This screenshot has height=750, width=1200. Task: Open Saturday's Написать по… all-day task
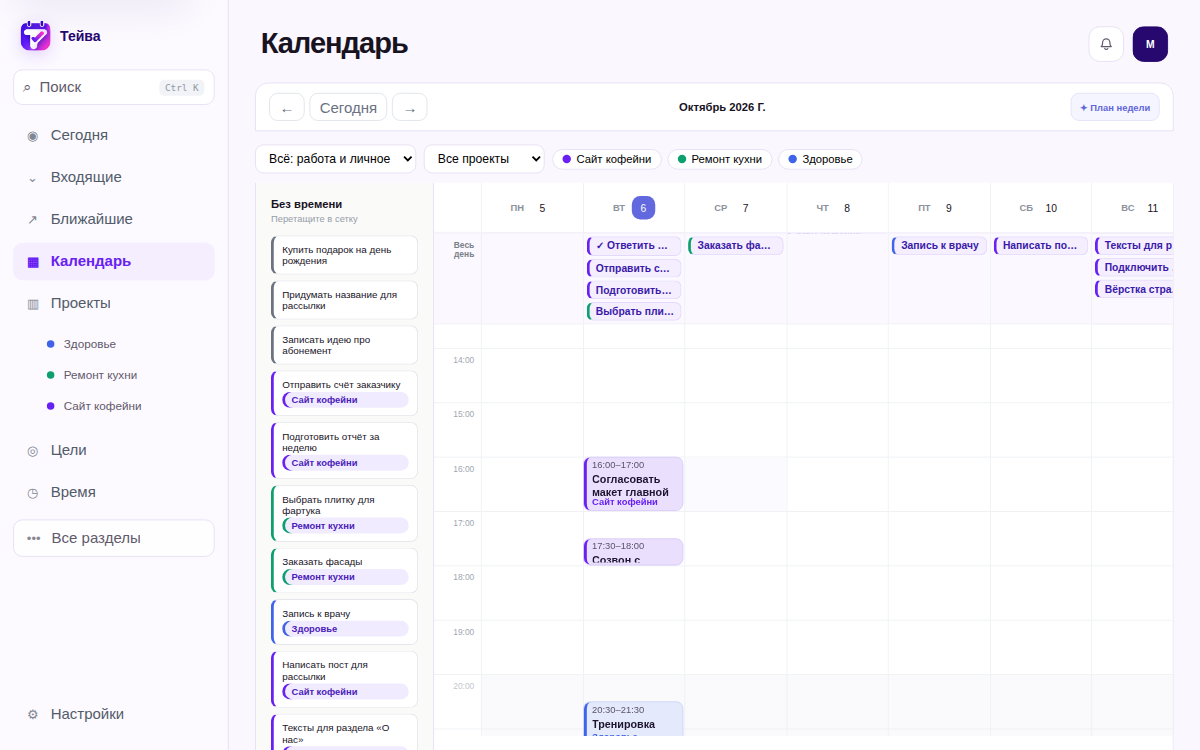1041,246
